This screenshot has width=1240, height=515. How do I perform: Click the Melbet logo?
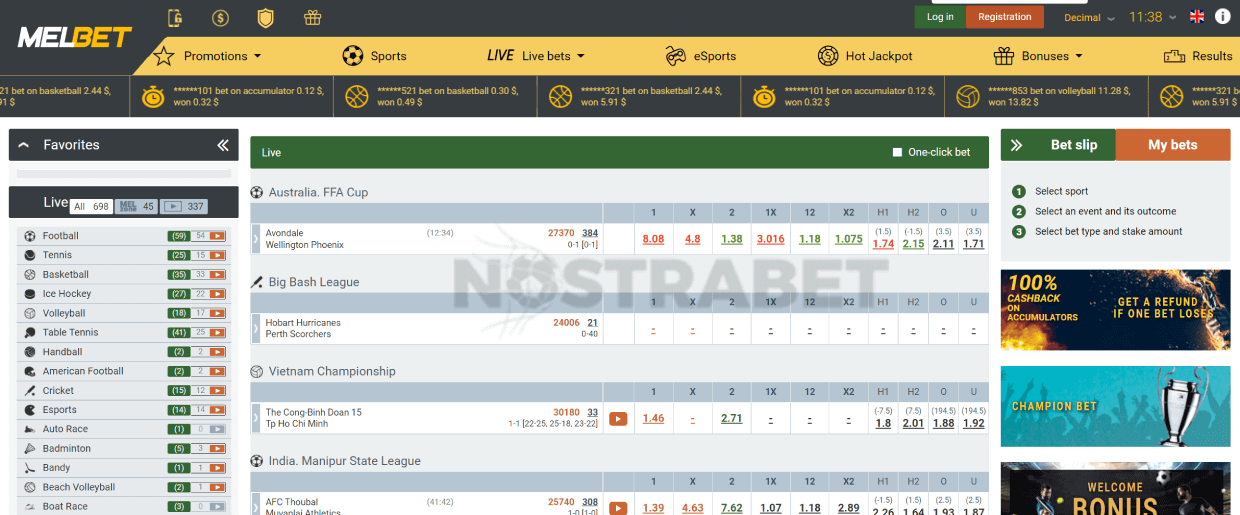tap(75, 38)
